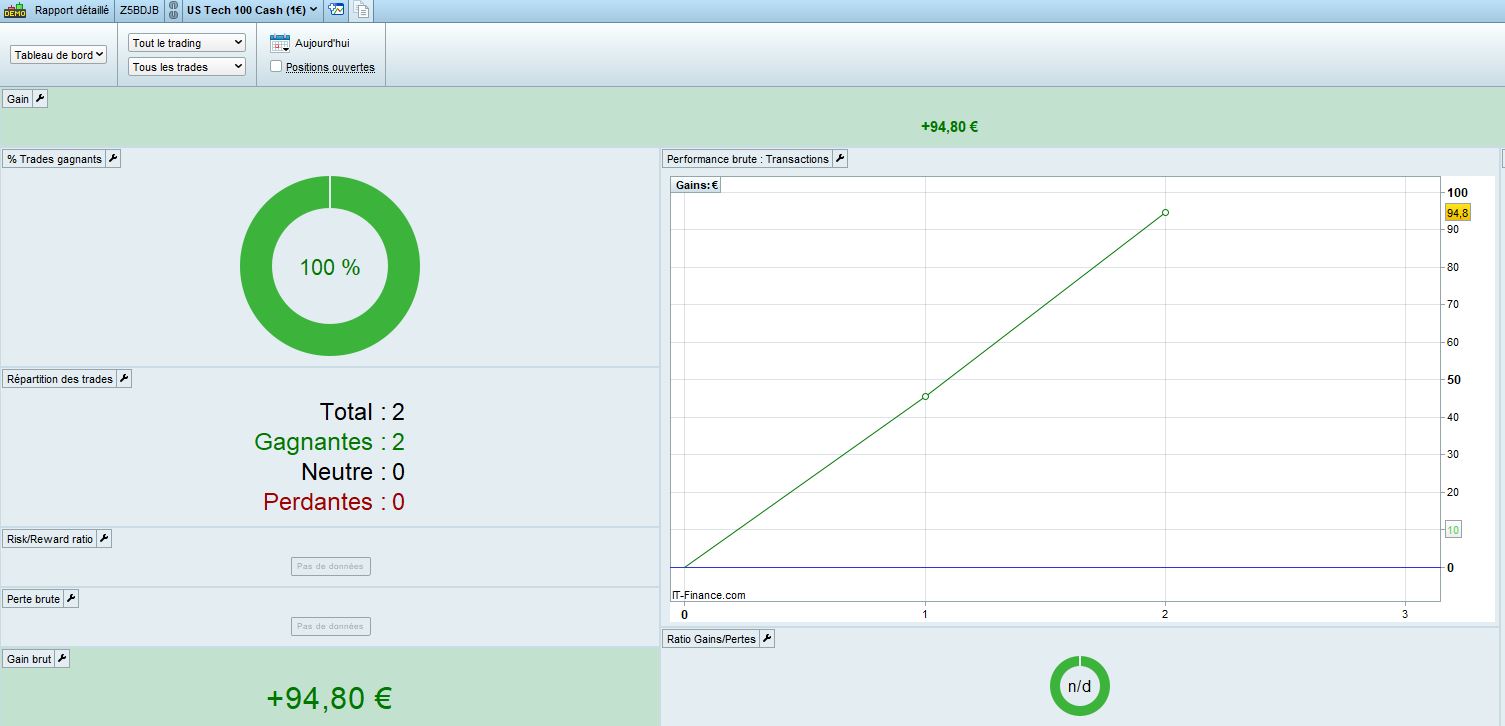This screenshot has width=1505, height=726.
Task: Open wrench settings for Risk/Reward ratio
Action: pyautogui.click(x=104, y=539)
